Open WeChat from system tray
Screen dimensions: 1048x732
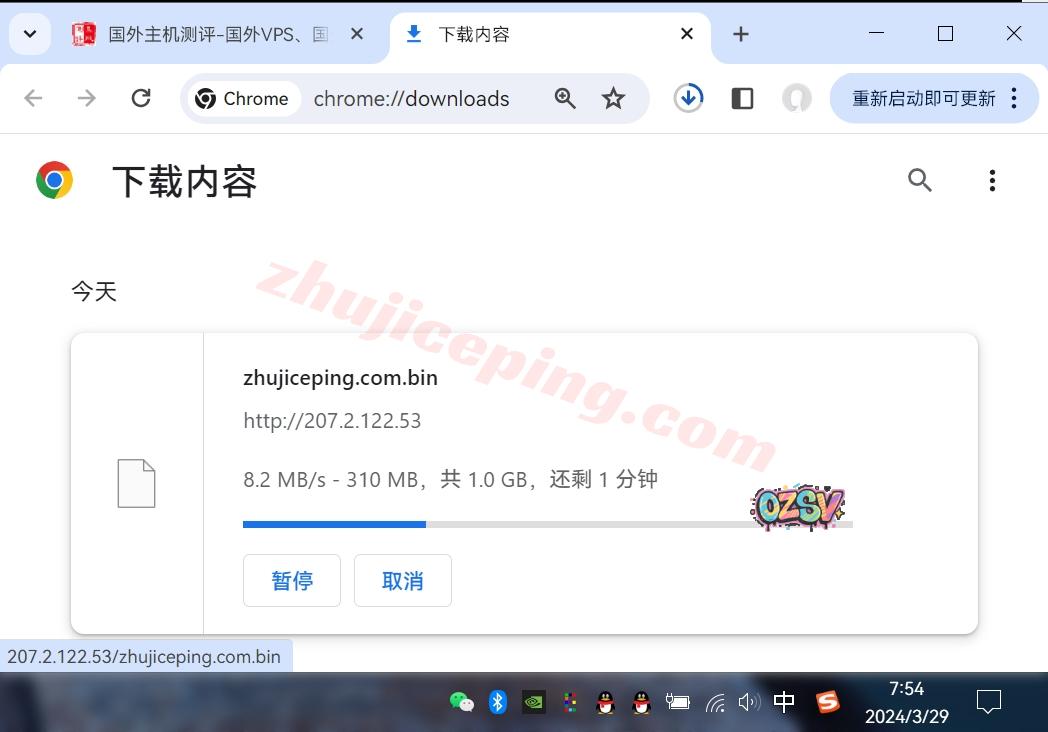click(461, 702)
